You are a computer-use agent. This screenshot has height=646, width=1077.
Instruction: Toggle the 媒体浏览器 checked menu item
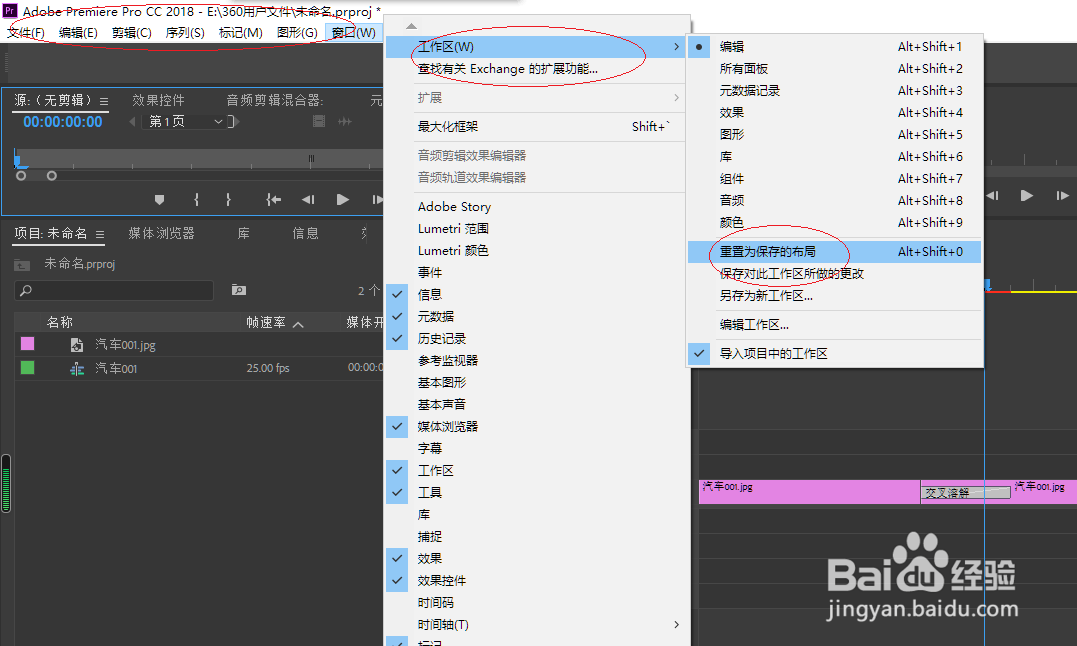pos(536,426)
